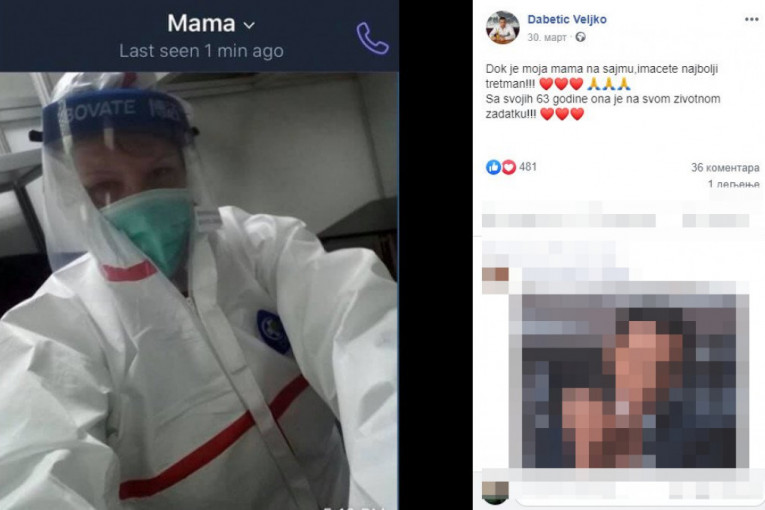Click the globe public privacy icon

[580, 37]
